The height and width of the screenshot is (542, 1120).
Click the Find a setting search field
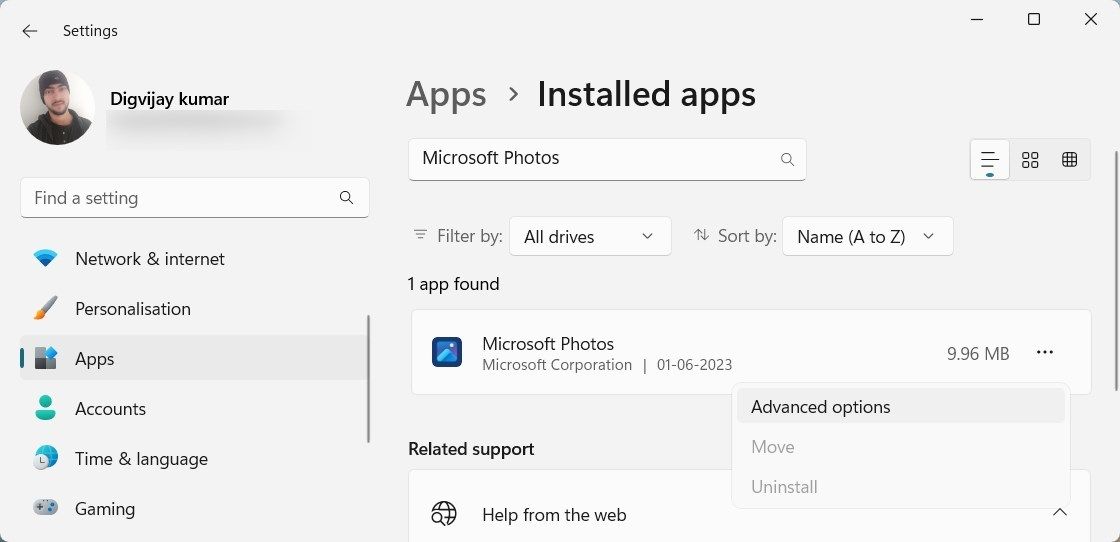click(x=180, y=198)
